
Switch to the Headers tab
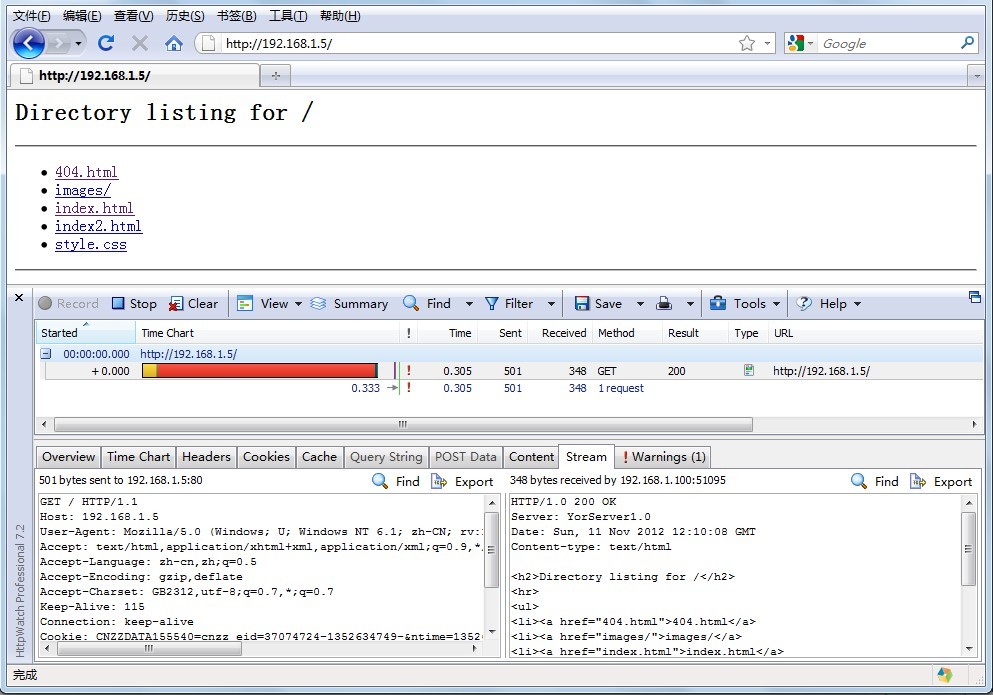[x=206, y=457]
